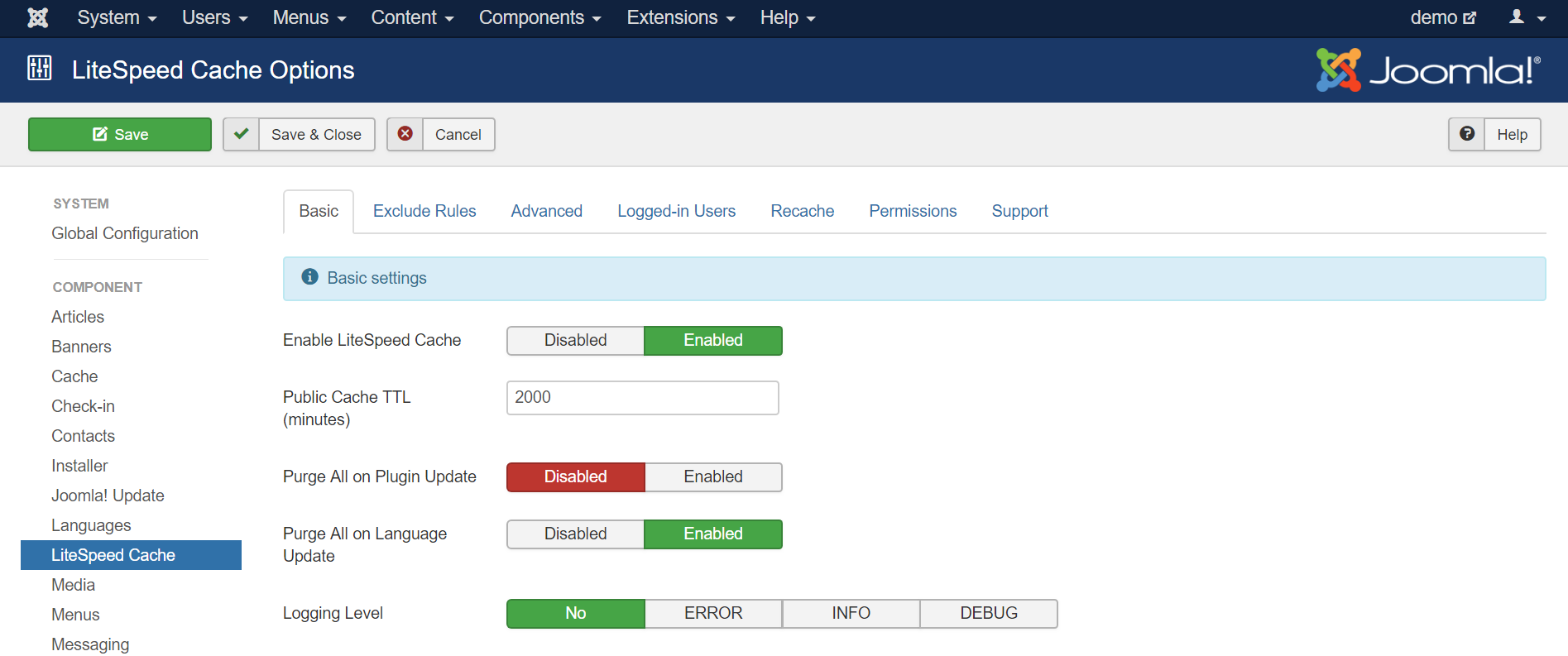1568x656 pixels.
Task: Click the Help toolbar button
Action: pos(1494,134)
